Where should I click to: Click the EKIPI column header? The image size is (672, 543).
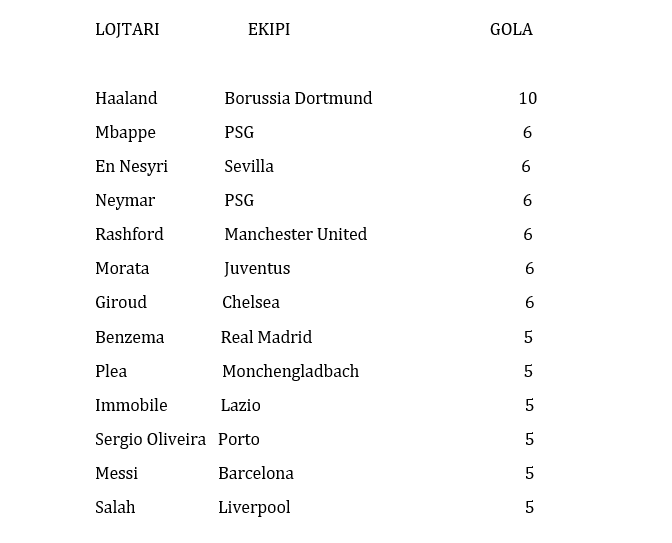(x=269, y=29)
